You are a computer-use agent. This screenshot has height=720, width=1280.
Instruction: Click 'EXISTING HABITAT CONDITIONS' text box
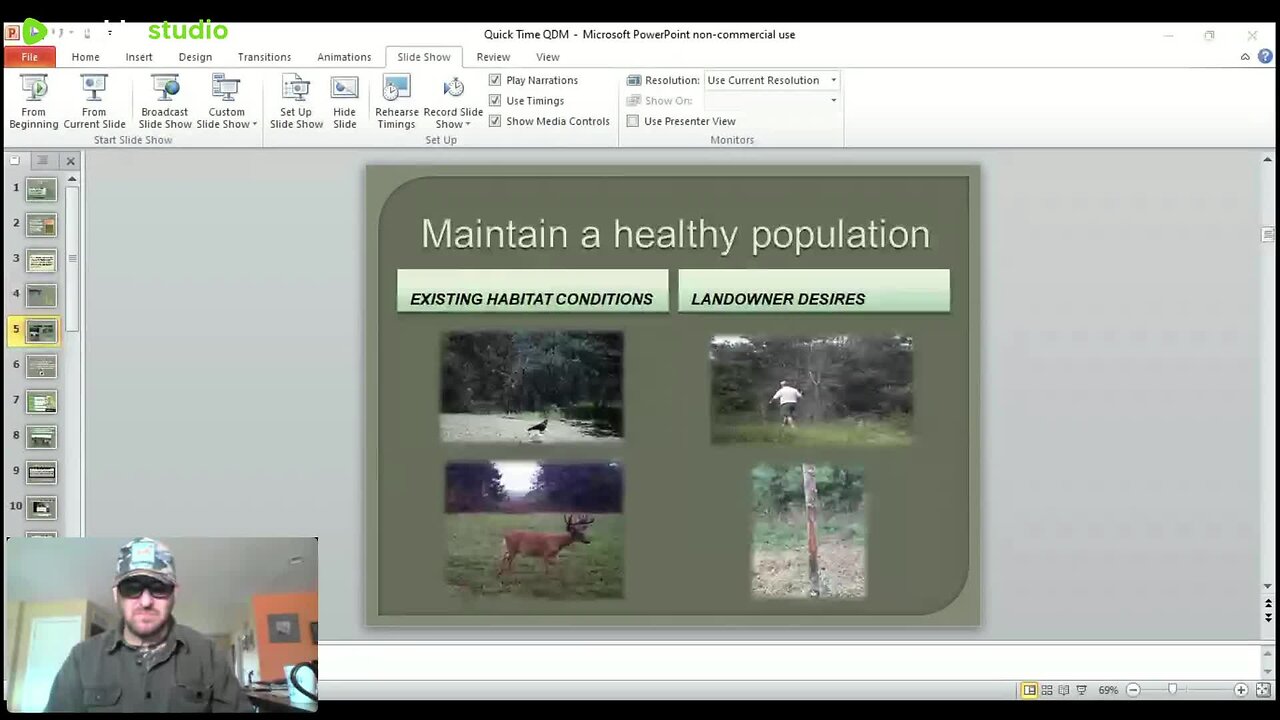pos(532,291)
